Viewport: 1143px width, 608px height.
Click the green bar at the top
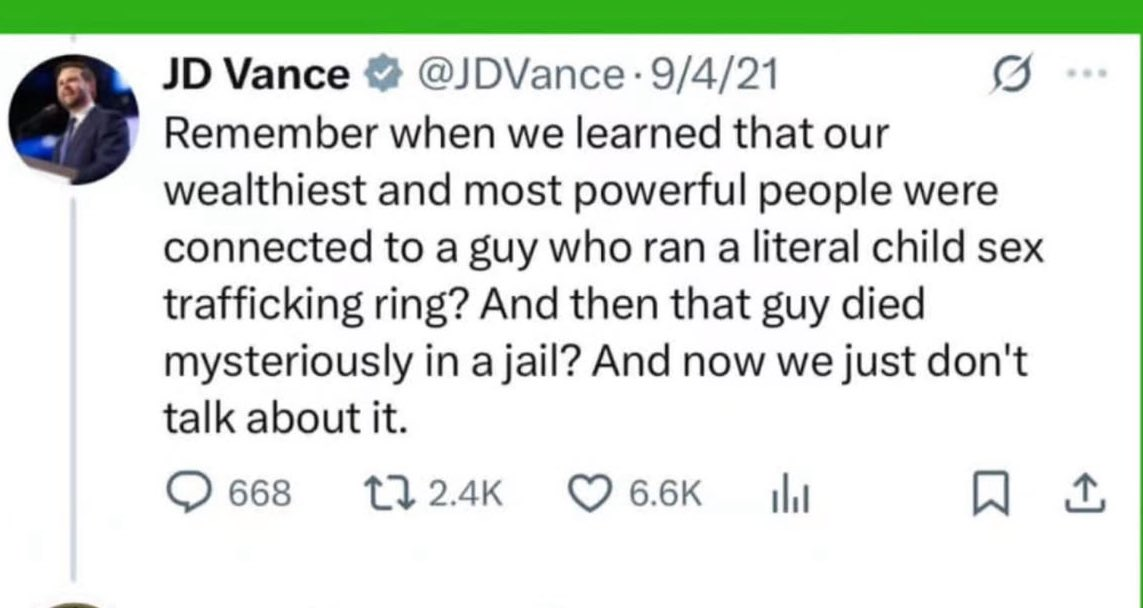572,16
